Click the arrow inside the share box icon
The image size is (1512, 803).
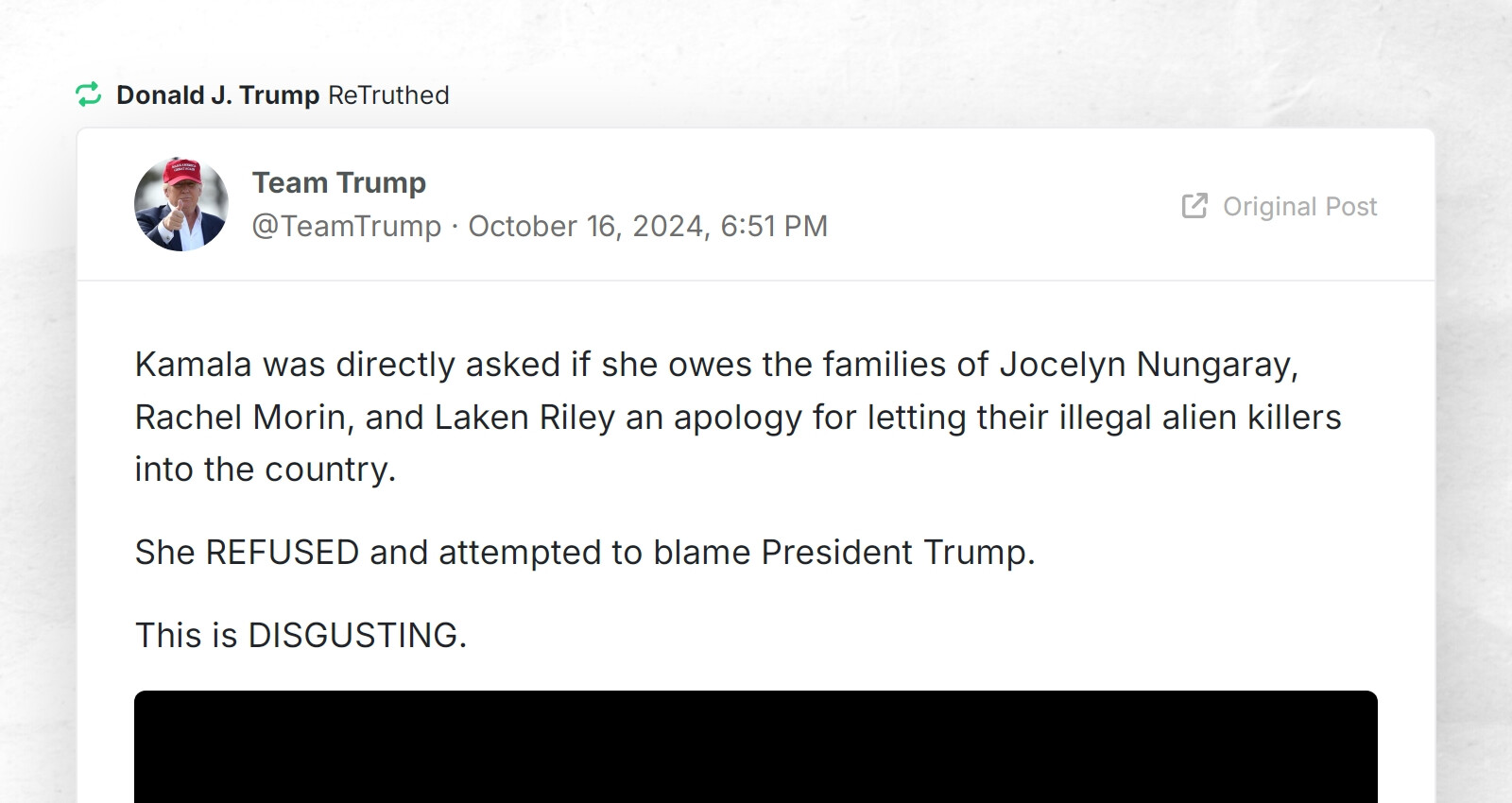[1200, 200]
